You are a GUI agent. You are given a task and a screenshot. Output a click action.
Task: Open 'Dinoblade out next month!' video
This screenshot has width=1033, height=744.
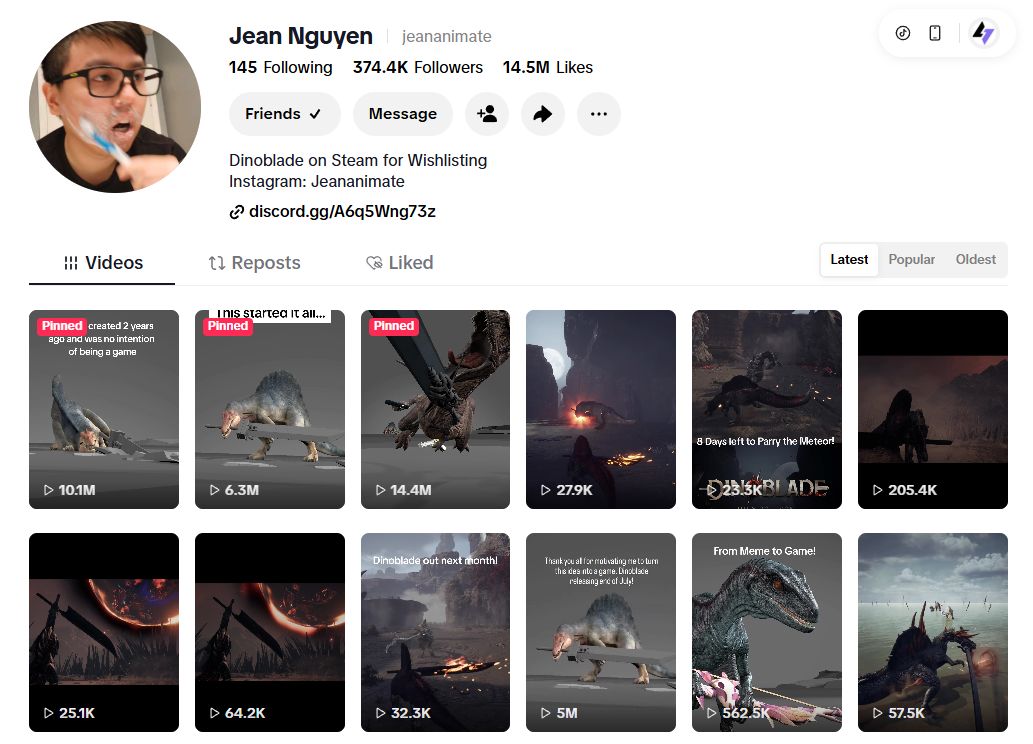tap(435, 633)
